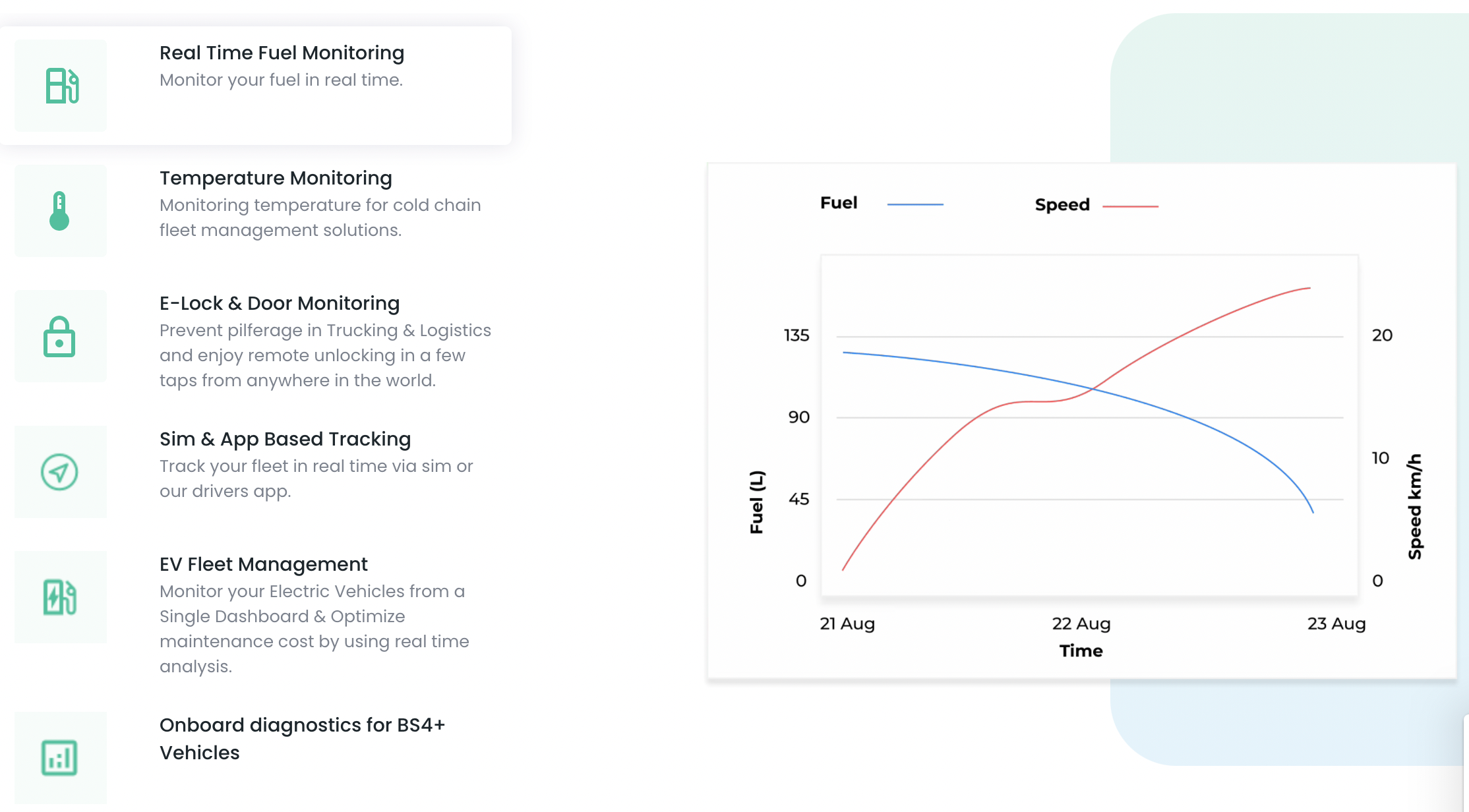Click the Fuel legend label
Viewport: 1469px width, 812px height.
[839, 203]
